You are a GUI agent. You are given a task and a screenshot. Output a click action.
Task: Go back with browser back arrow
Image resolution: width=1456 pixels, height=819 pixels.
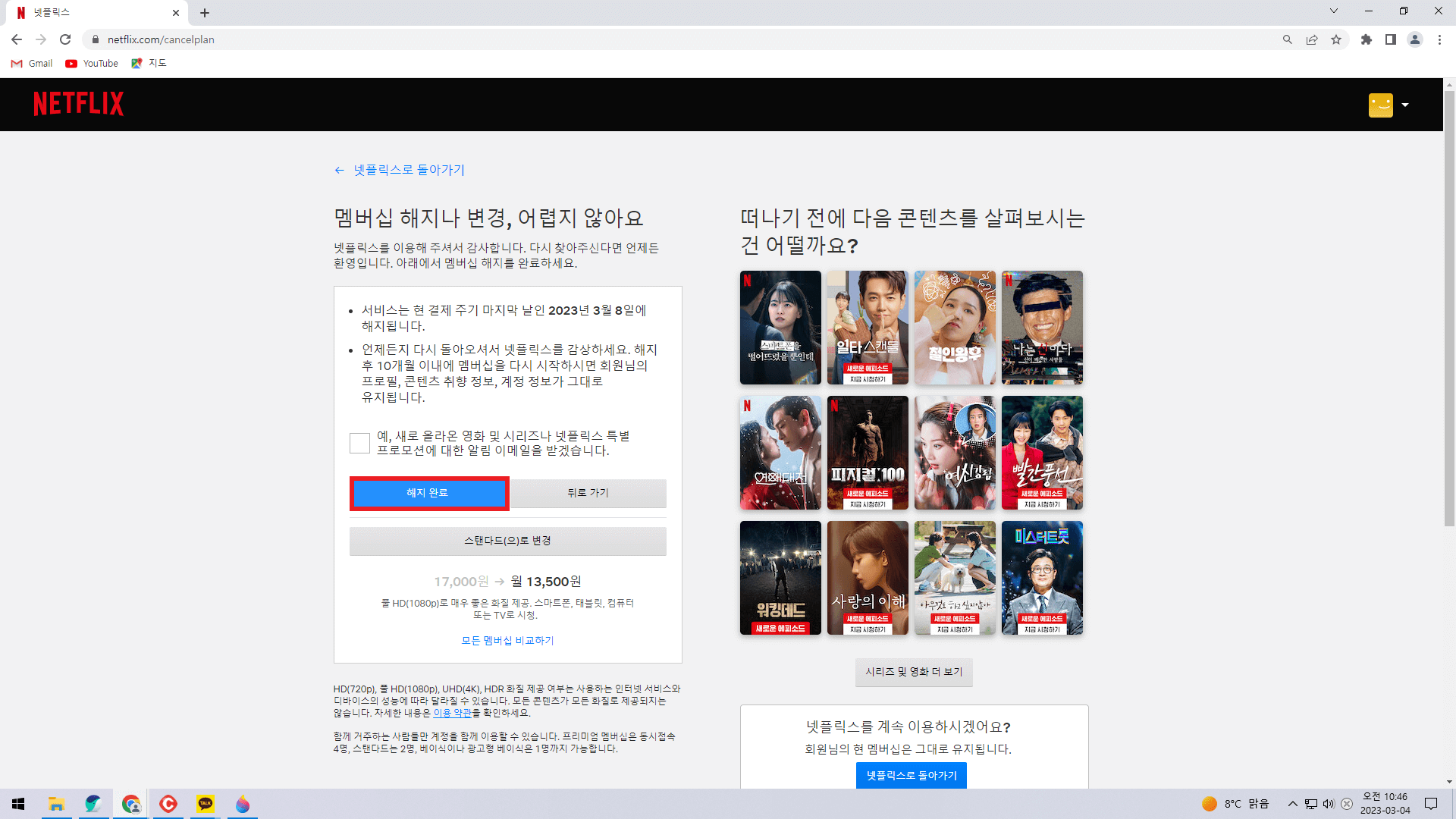tap(17, 39)
